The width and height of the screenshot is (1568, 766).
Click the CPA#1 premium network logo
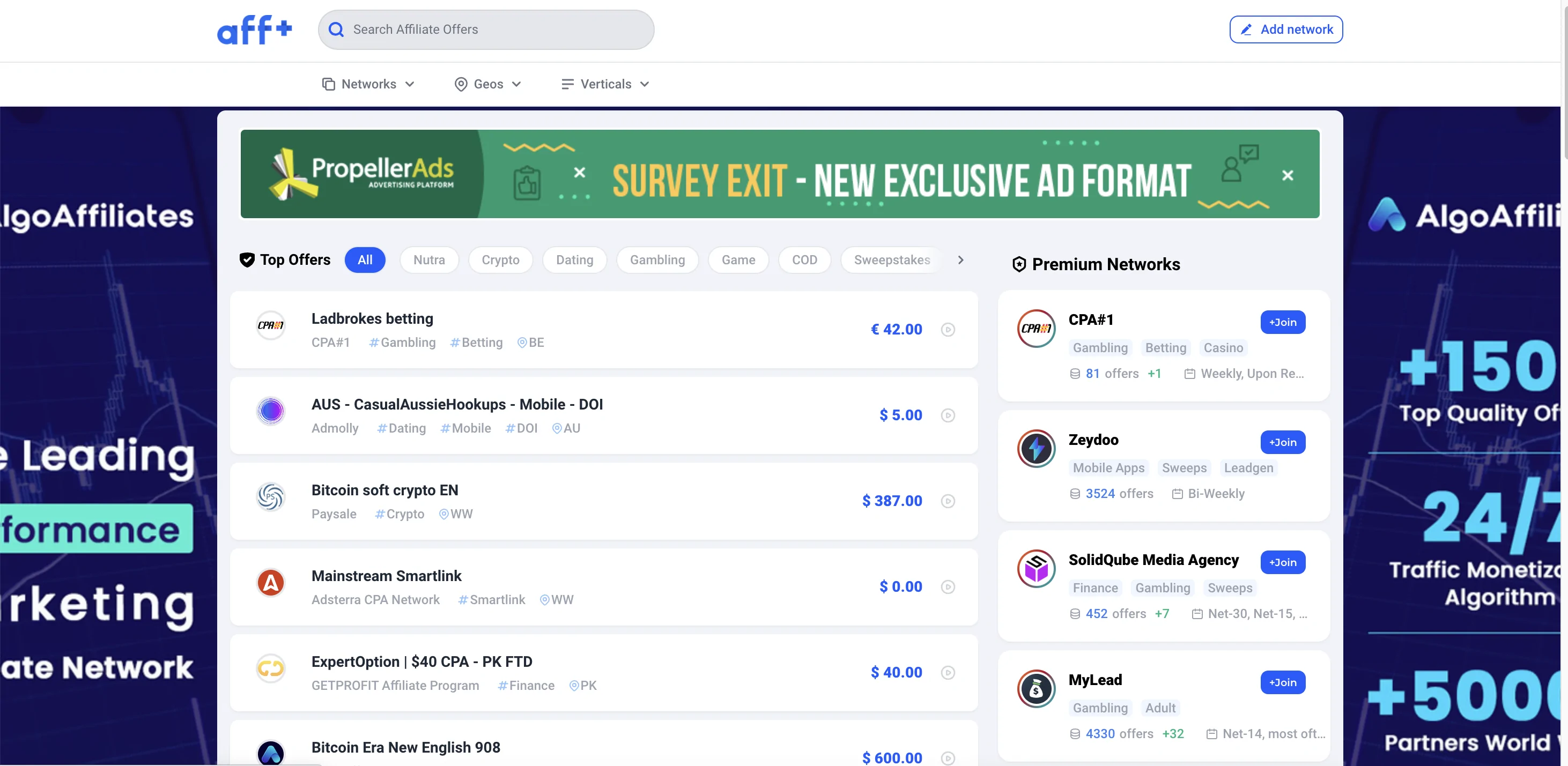click(x=1036, y=329)
